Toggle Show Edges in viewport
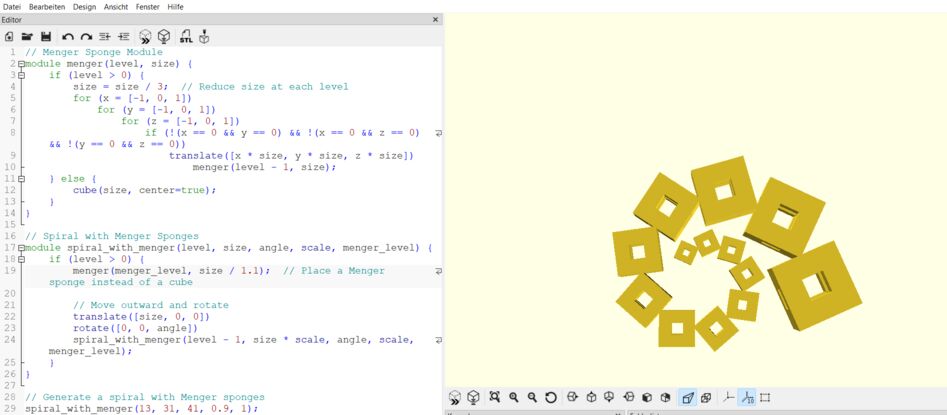The height and width of the screenshot is (415, 947). coord(765,397)
